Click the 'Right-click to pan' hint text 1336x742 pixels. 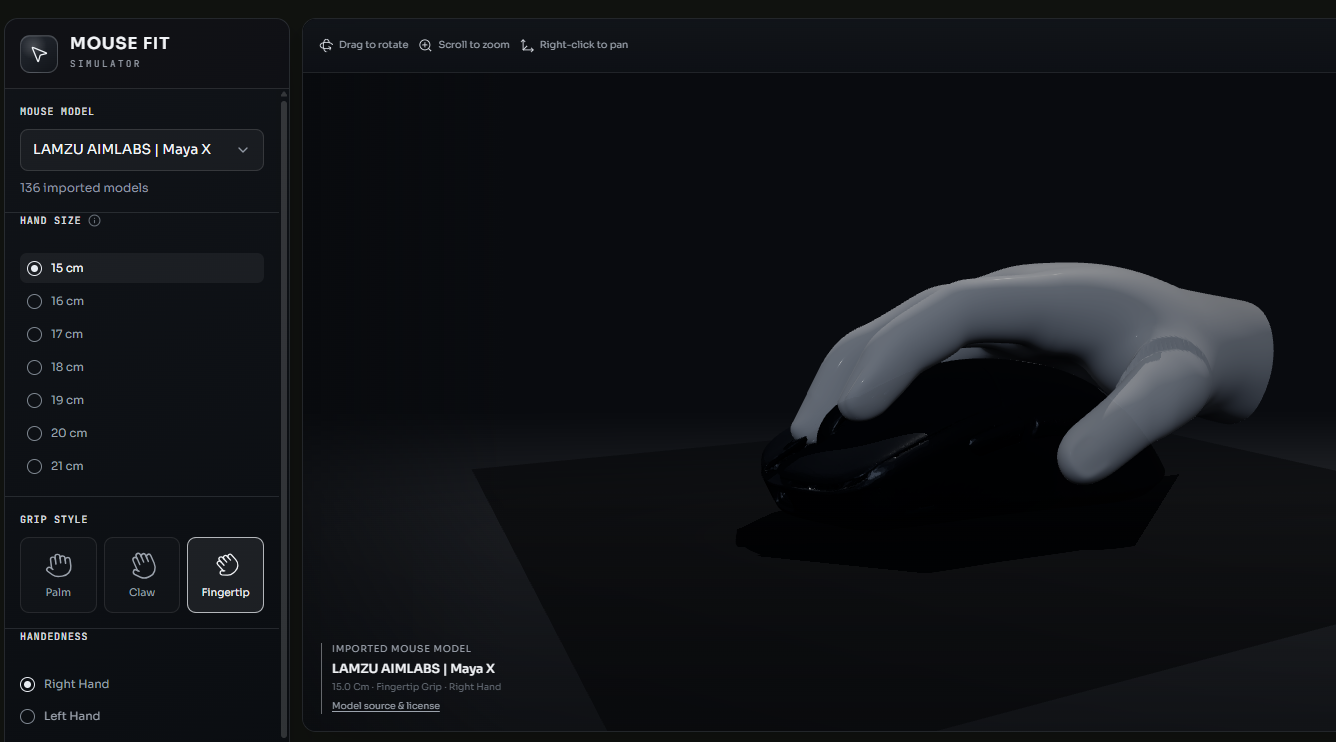coord(584,45)
